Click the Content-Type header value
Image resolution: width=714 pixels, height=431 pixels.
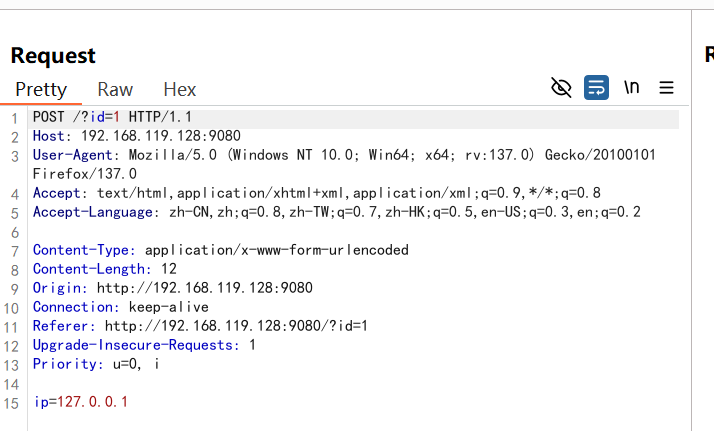(x=277, y=250)
